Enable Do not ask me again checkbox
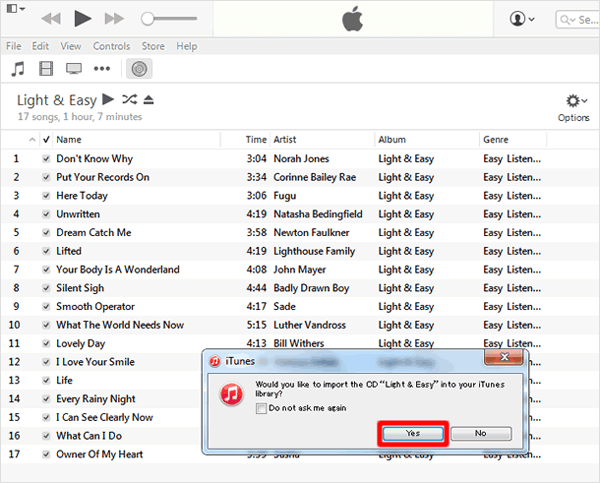 tap(261, 408)
